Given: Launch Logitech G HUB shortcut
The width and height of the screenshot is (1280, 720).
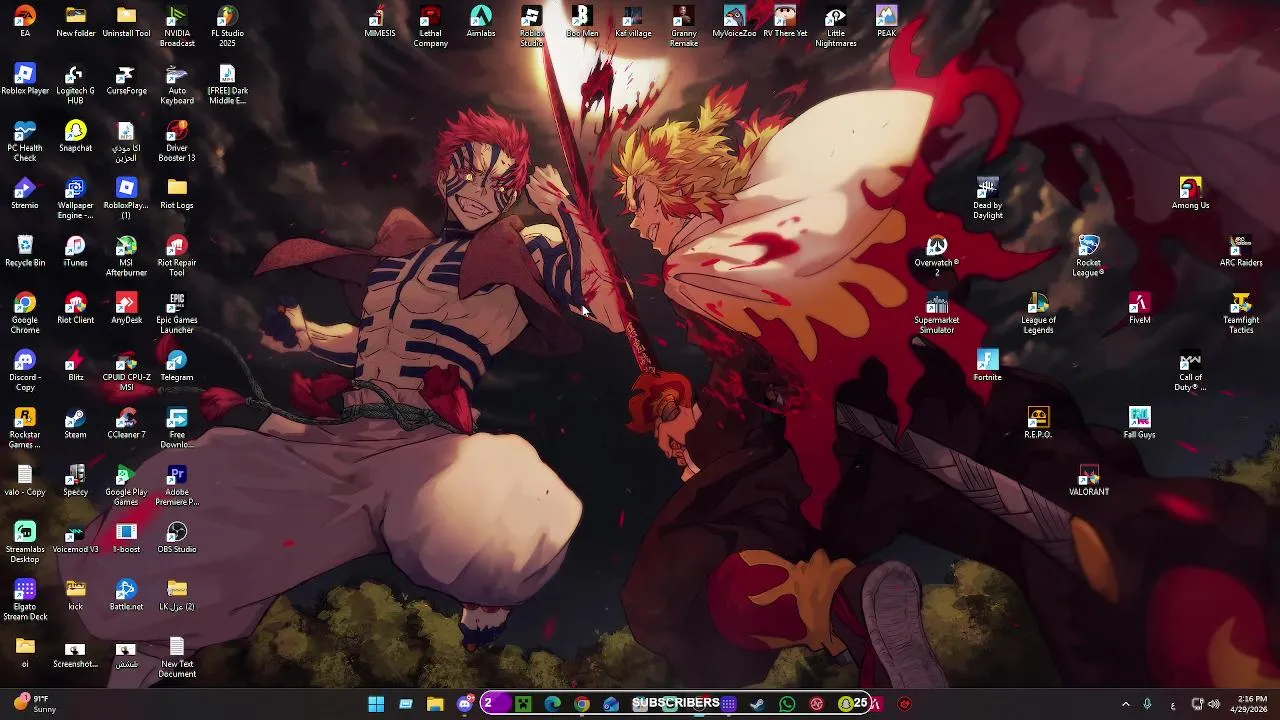Looking at the screenshot, I should [75, 84].
